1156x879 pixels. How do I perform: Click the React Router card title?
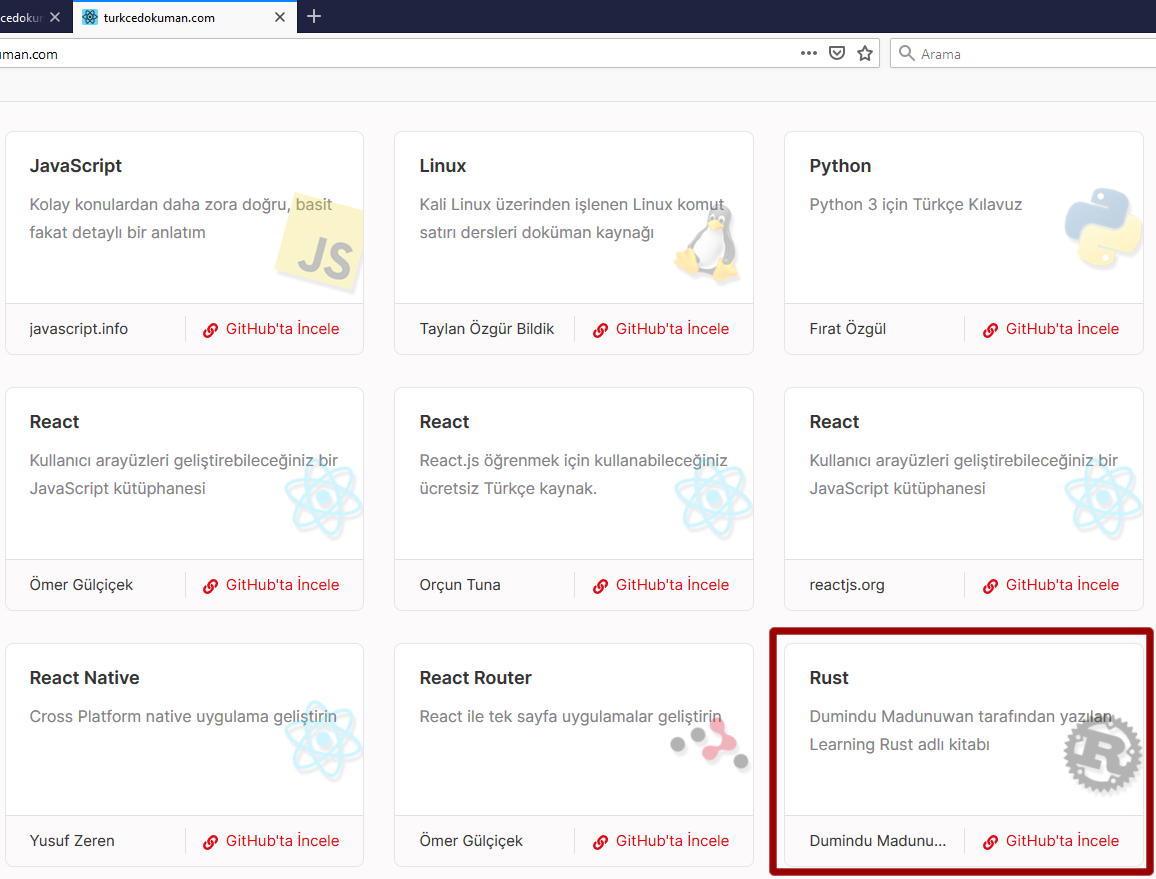476,678
